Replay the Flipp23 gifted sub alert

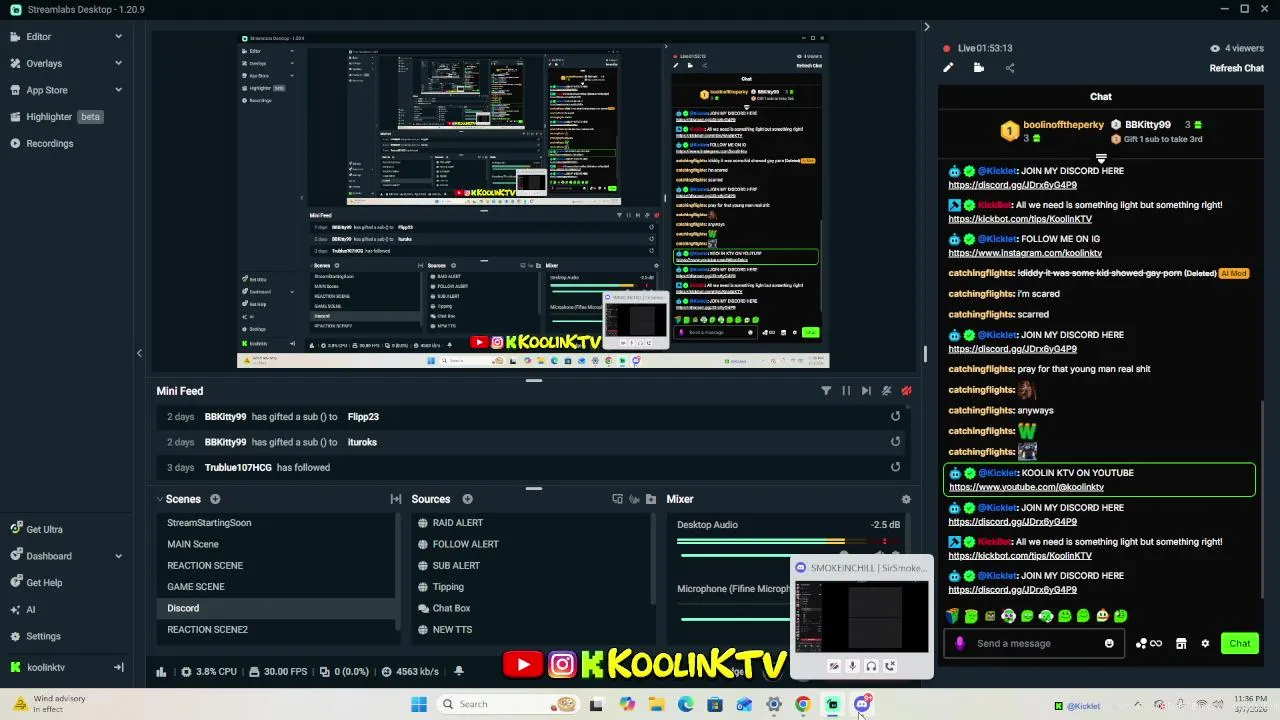895,416
